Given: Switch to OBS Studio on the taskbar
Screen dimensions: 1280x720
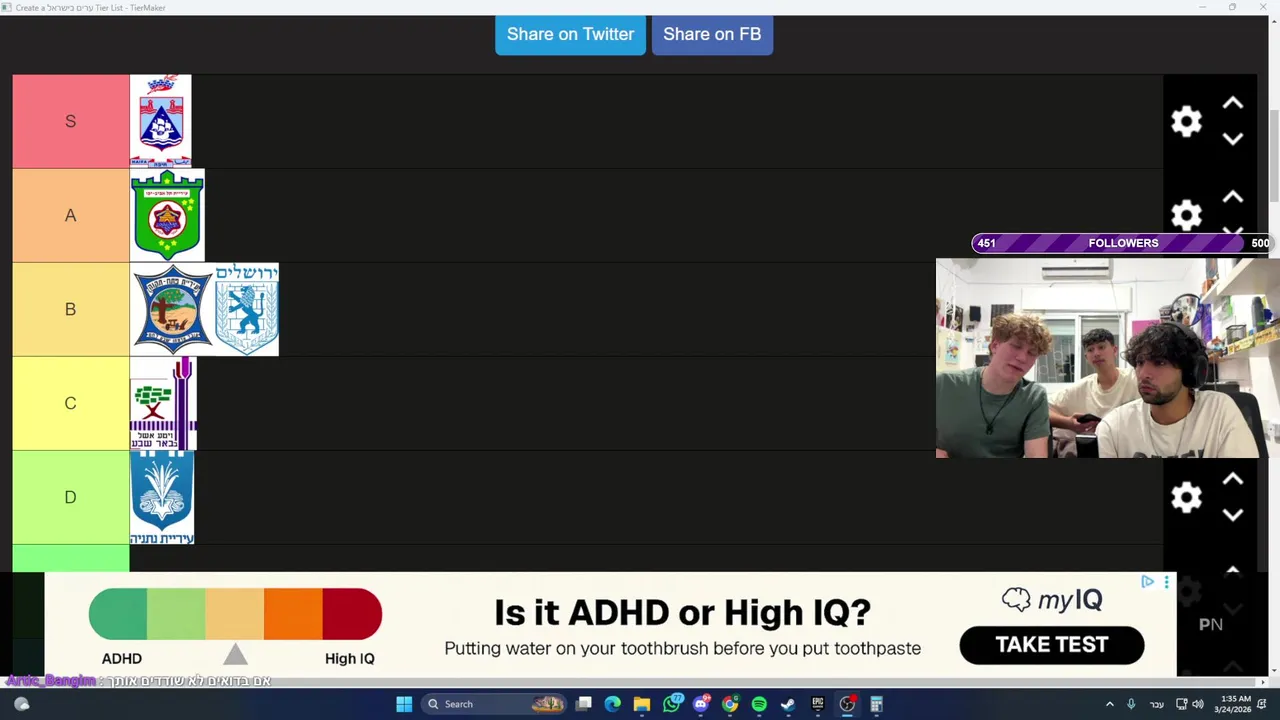Looking at the screenshot, I should pyautogui.click(x=847, y=704).
